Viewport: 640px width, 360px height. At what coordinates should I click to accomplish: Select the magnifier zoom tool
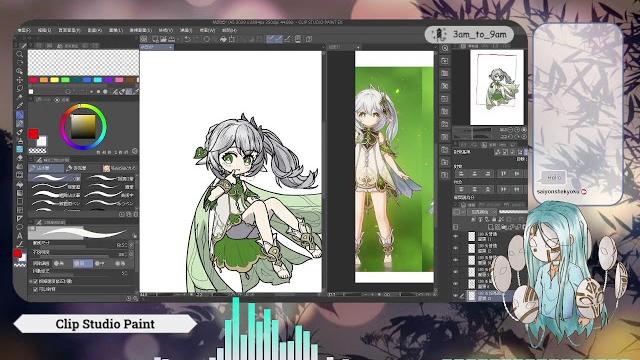tap(20, 54)
